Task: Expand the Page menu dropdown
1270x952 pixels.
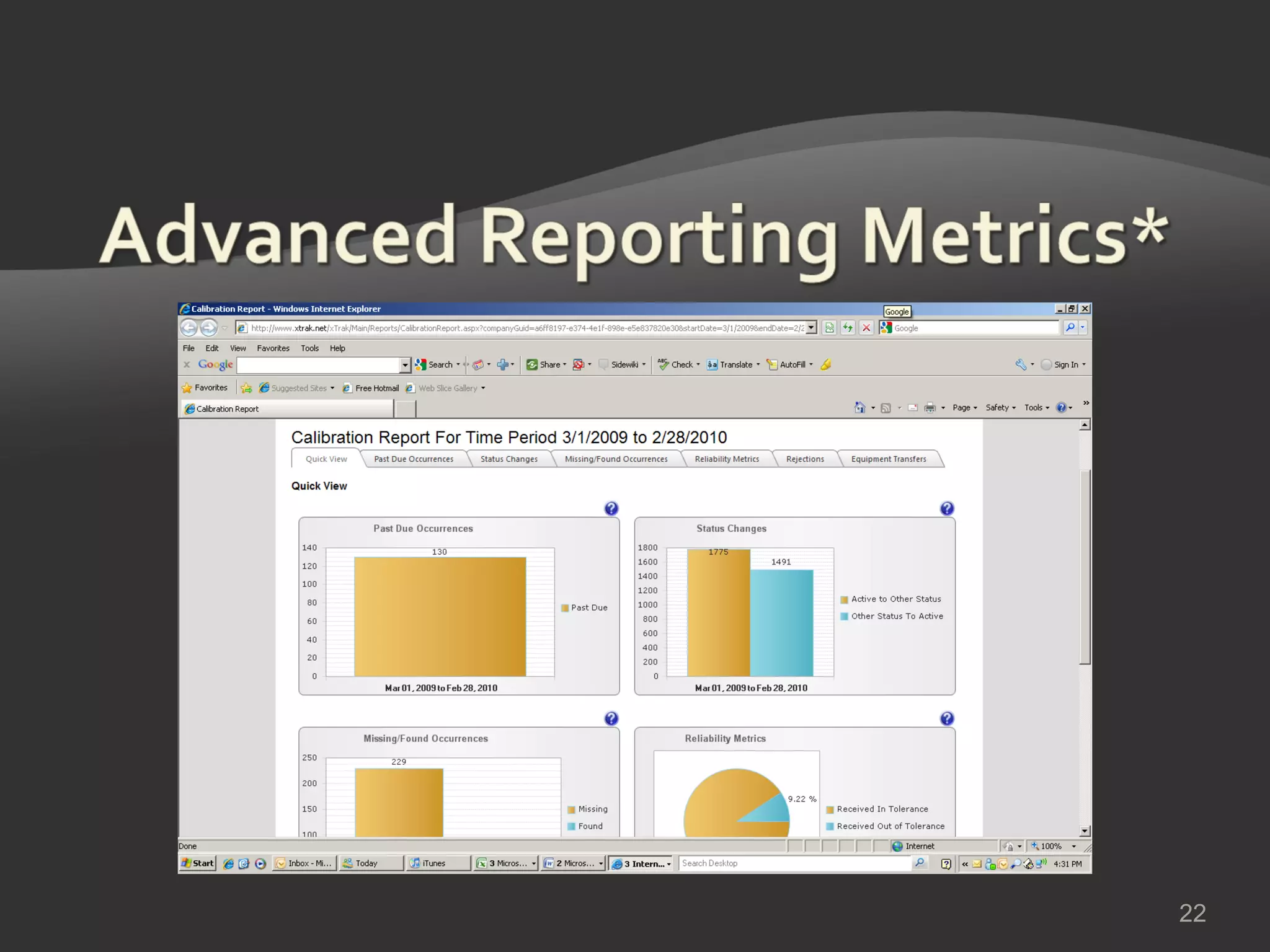Action: click(x=964, y=407)
